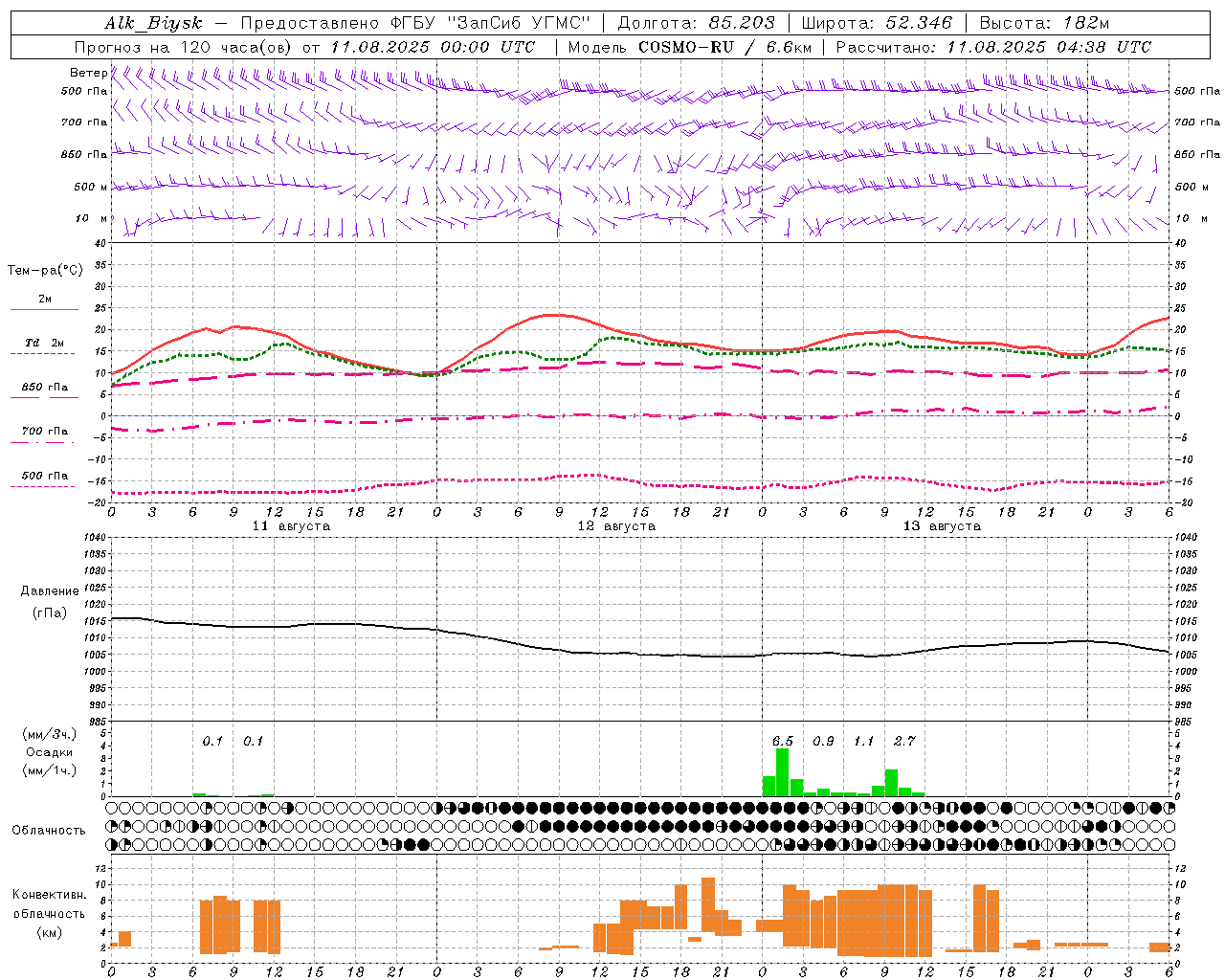This screenshot has width=1225, height=980.
Task: Click the Ветер wind panel label
Action: tap(88, 73)
